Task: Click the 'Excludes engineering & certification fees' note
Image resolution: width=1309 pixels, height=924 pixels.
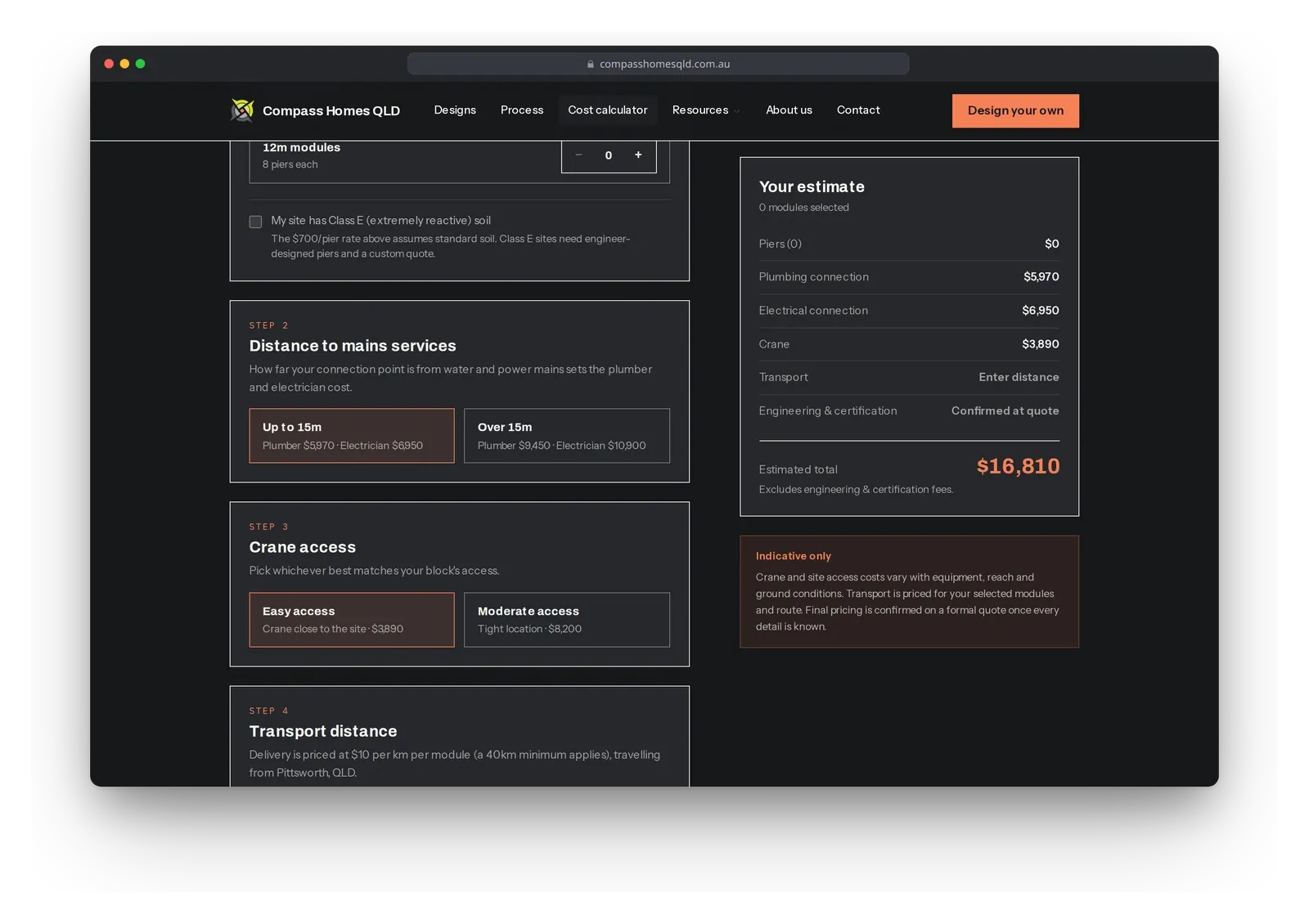Action: tap(856, 490)
